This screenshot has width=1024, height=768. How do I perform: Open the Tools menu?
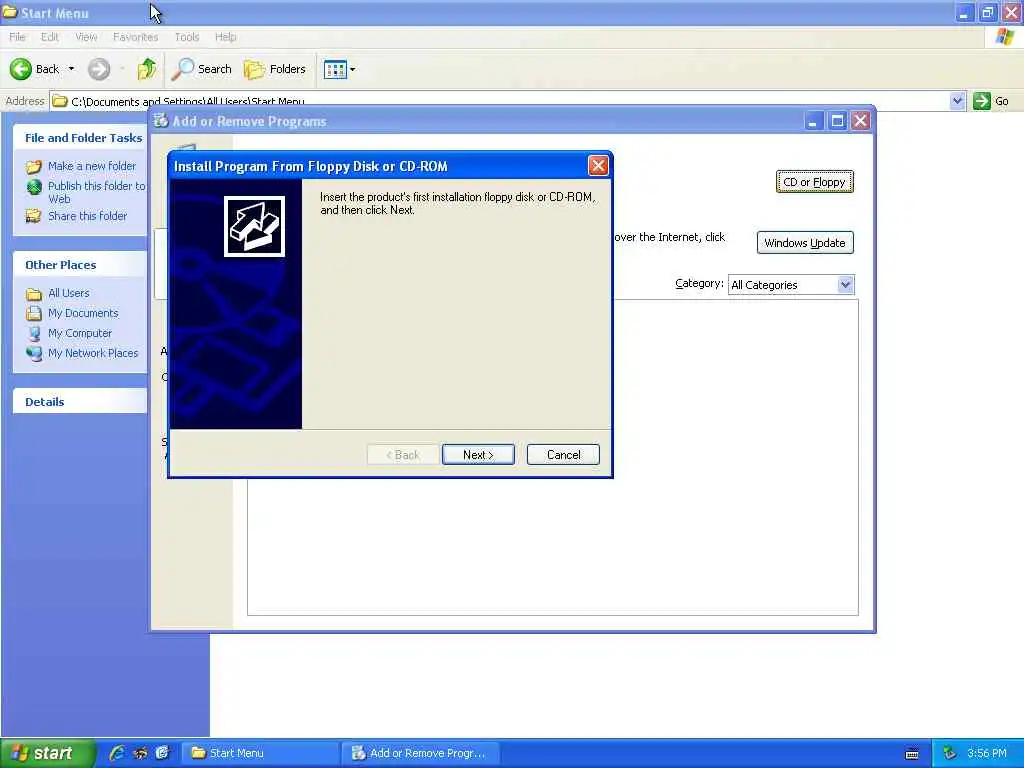click(x=187, y=37)
